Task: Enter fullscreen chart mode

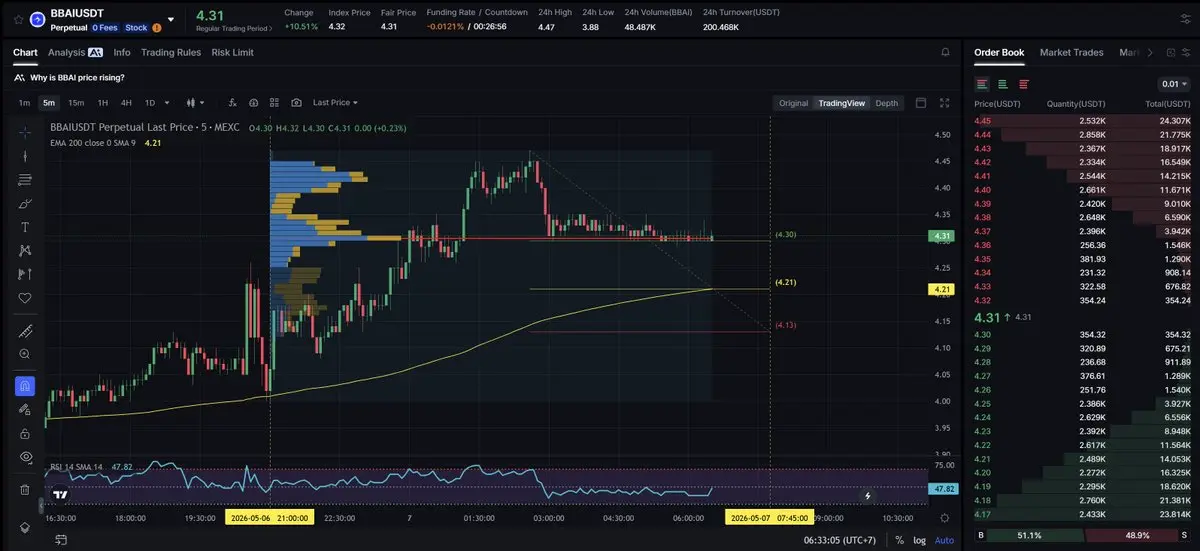Action: pyautogui.click(x=945, y=102)
